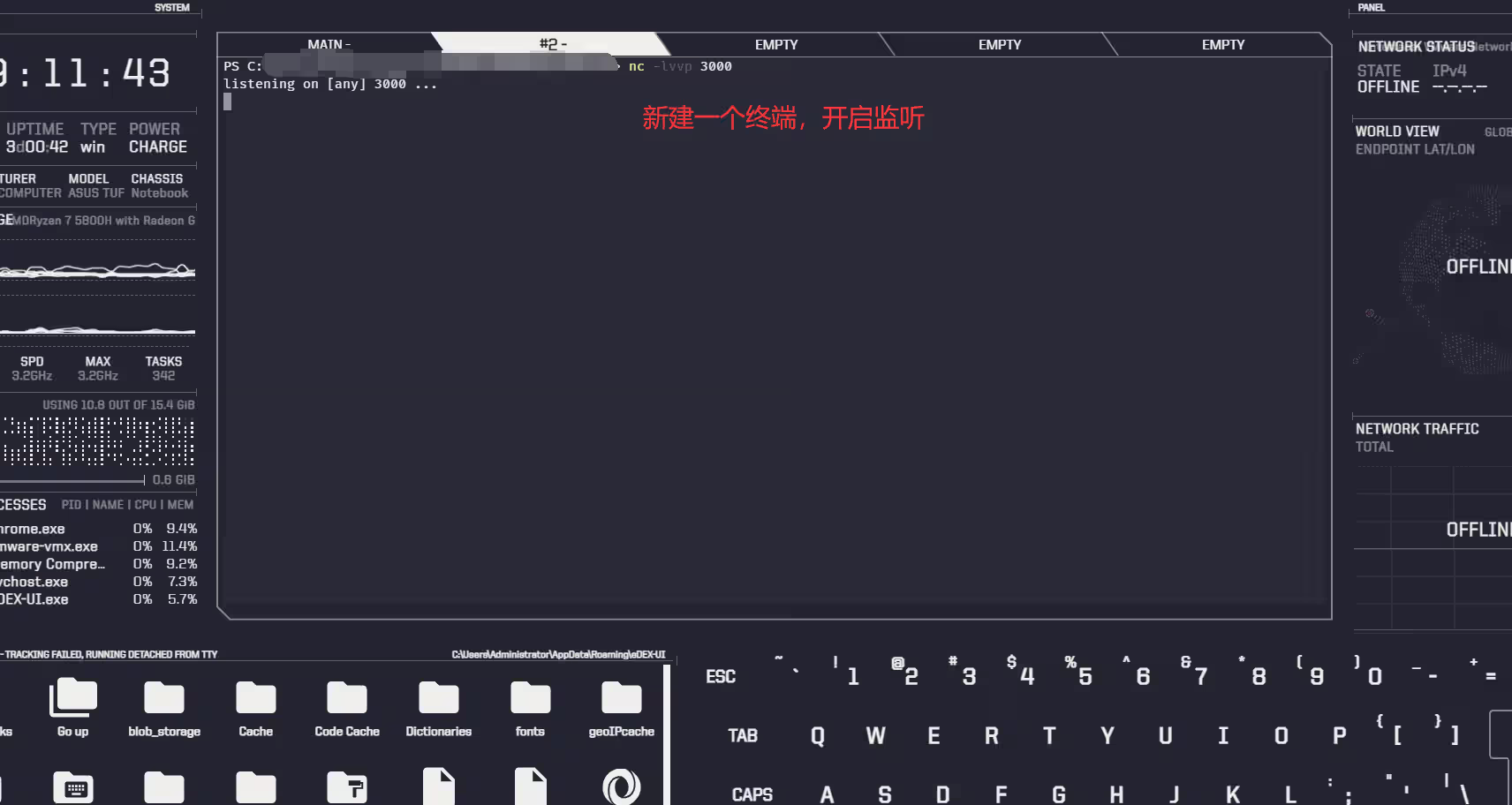Screen dimensions: 1512x805
Task: Open the keyboard-badged folder in the file browser
Action: point(72,786)
